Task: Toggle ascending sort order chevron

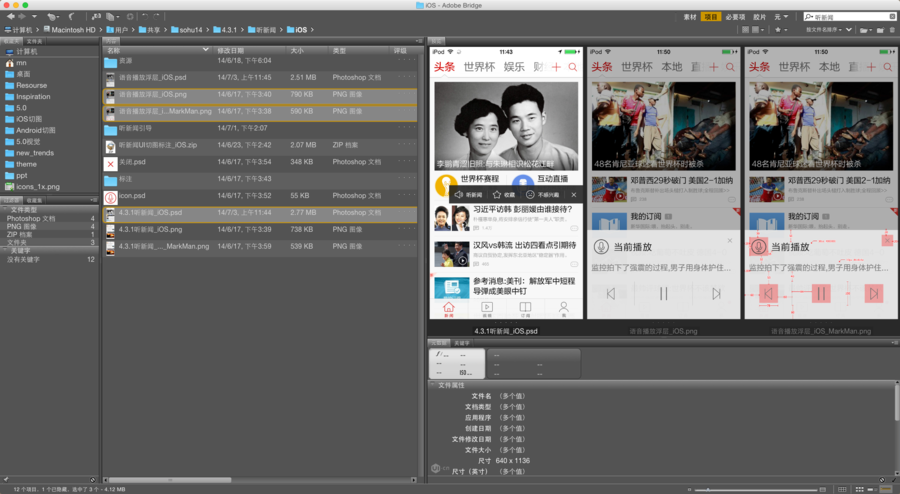Action: 848,30
